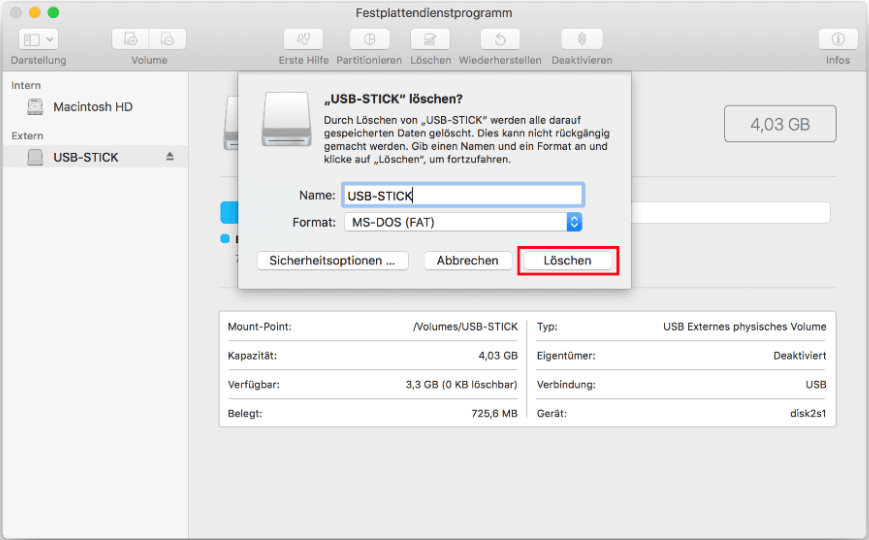Open the Partitionieren toolbar tool
869x540 pixels.
(x=369, y=39)
